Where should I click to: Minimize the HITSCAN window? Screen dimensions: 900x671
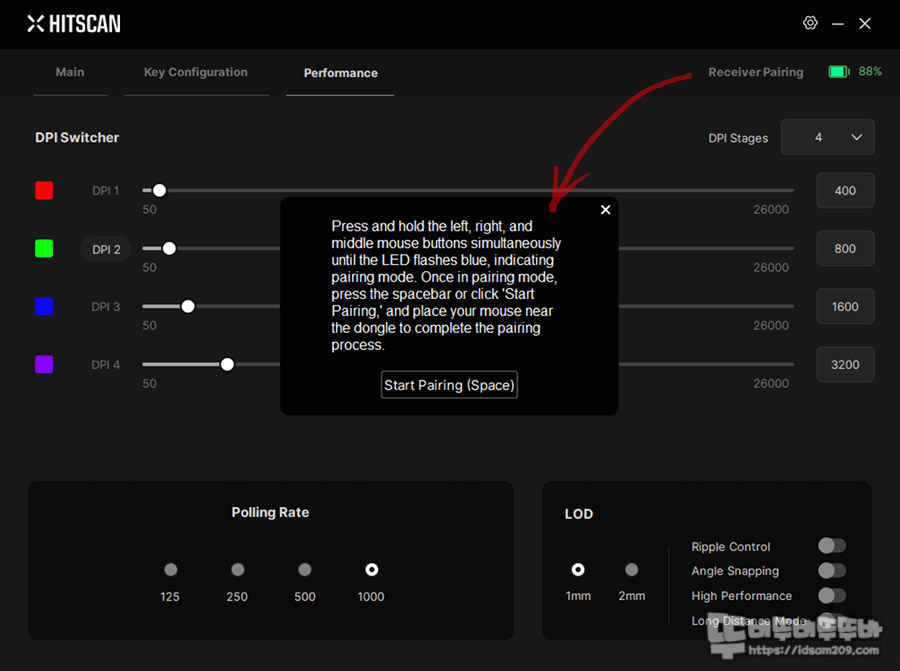point(837,24)
